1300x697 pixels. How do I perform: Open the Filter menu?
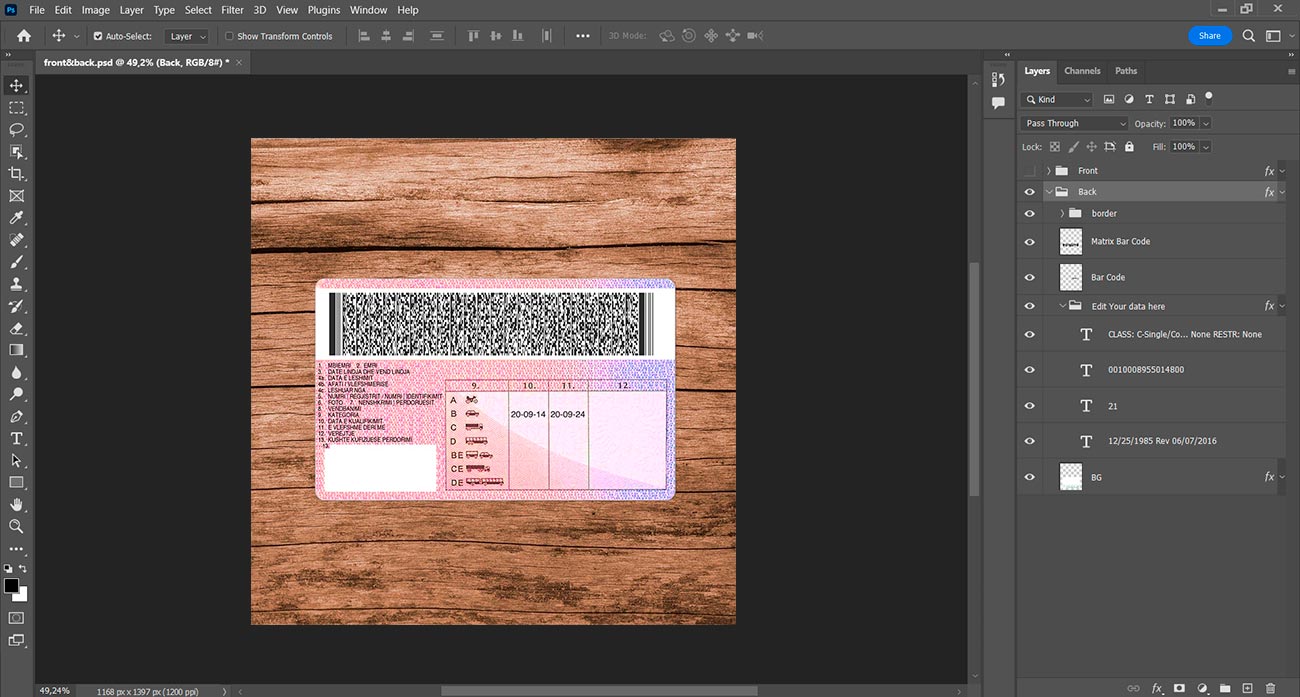(x=232, y=10)
